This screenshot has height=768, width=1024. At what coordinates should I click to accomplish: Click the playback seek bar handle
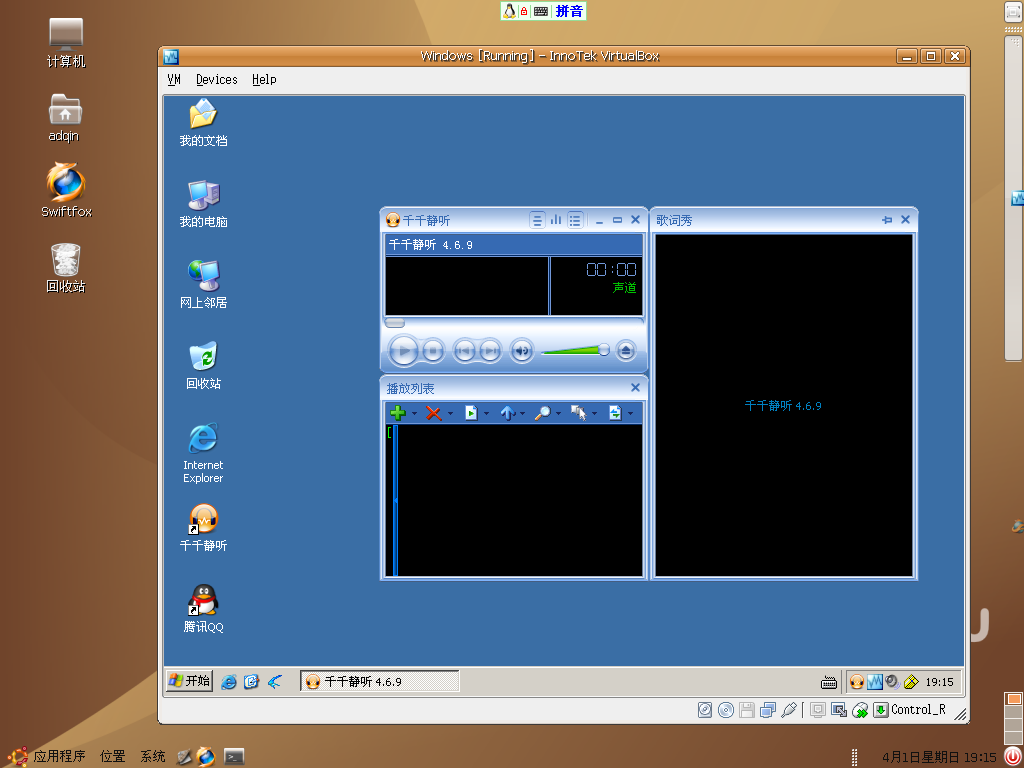click(394, 323)
